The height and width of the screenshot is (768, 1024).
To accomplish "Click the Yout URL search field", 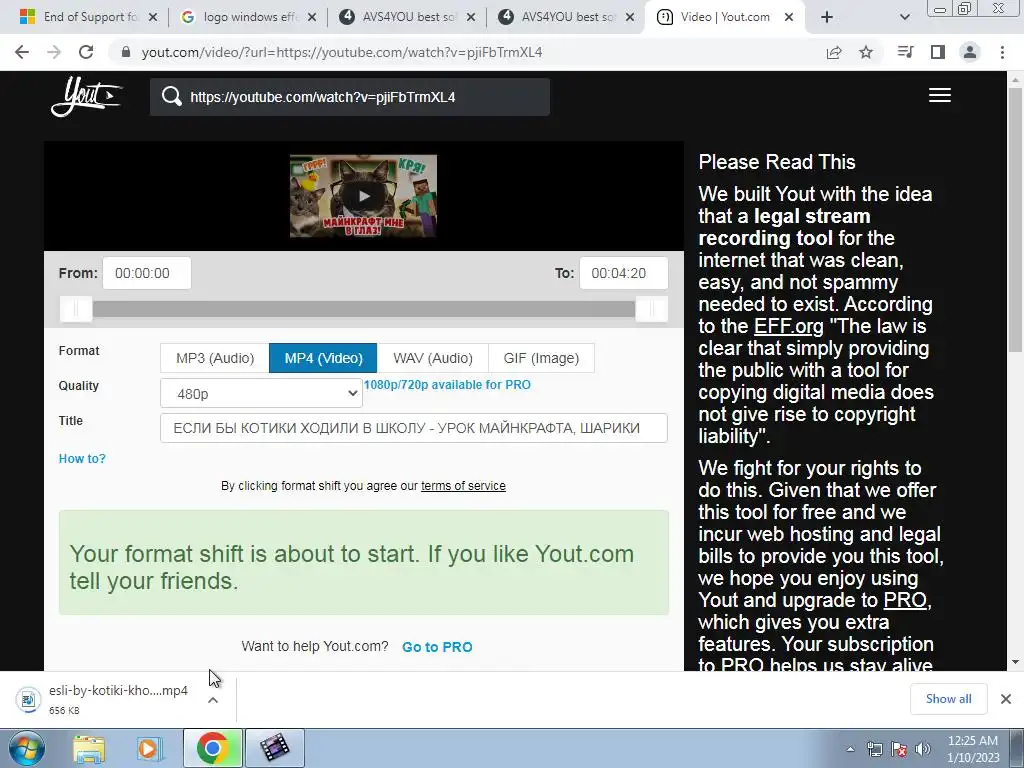I will tap(349, 97).
